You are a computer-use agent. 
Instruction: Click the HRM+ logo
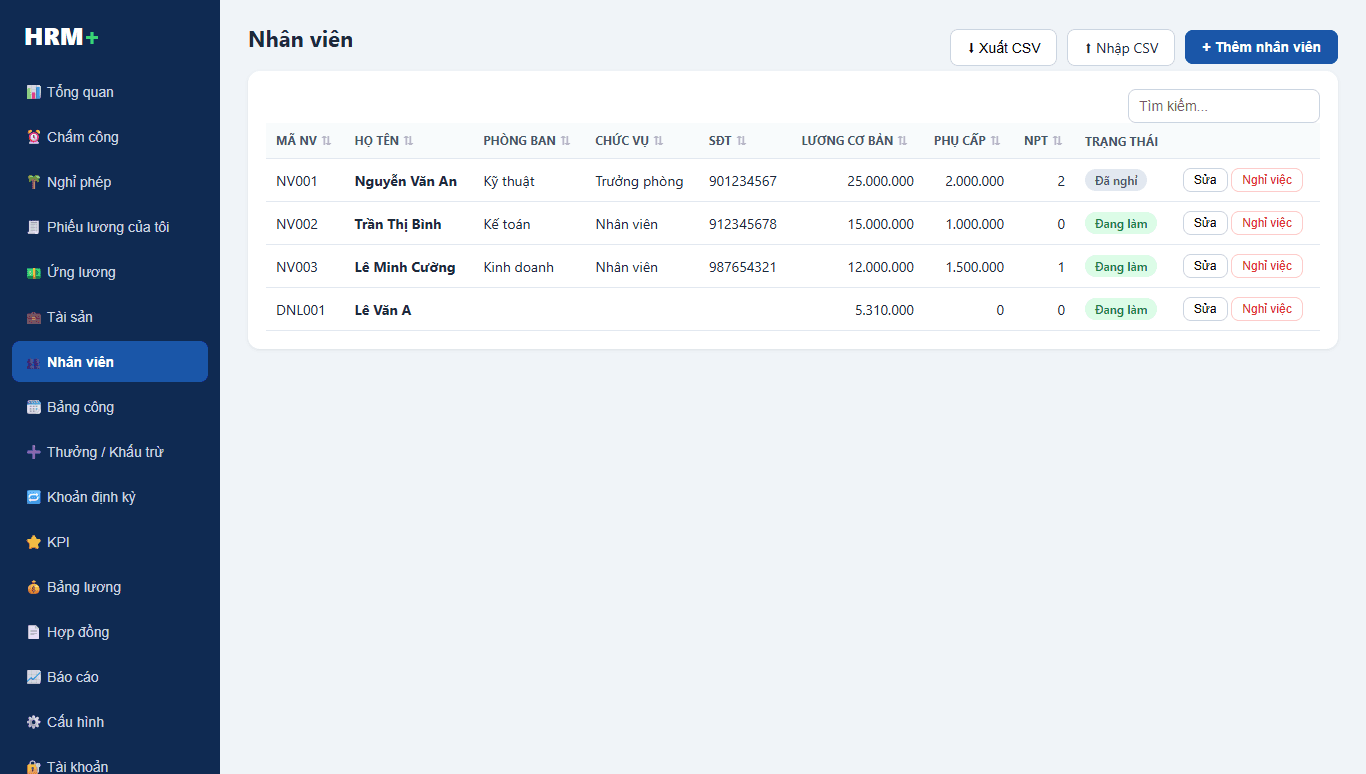[62, 37]
